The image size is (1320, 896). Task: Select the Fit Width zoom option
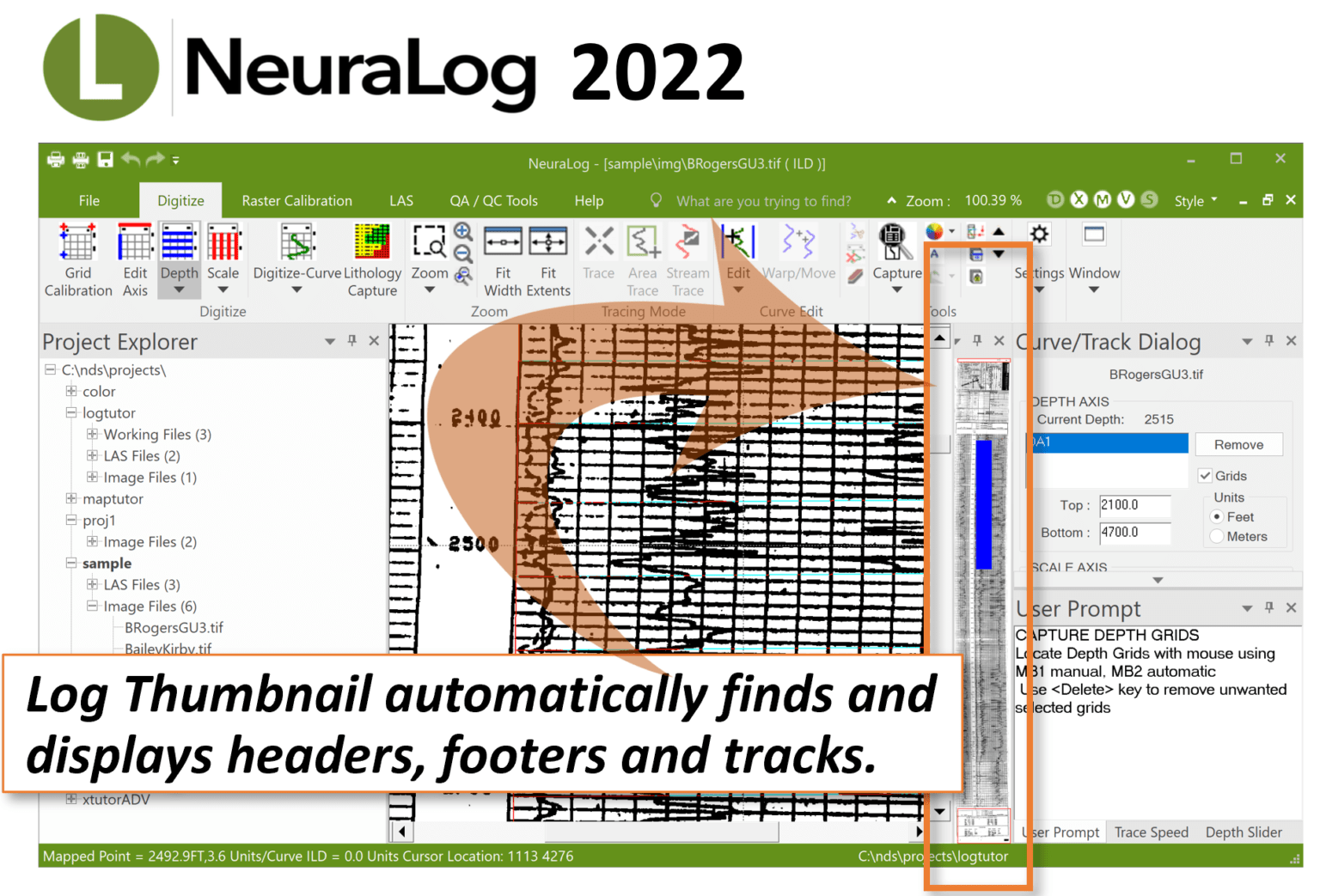pos(503,258)
